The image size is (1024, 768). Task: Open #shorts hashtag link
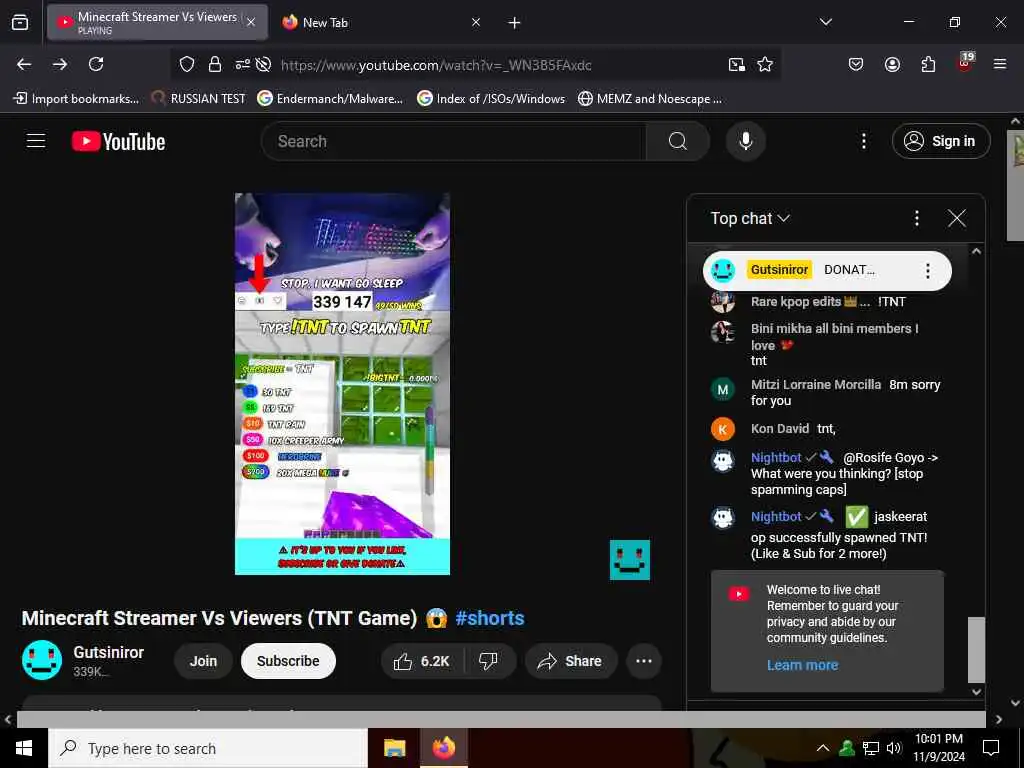(490, 618)
